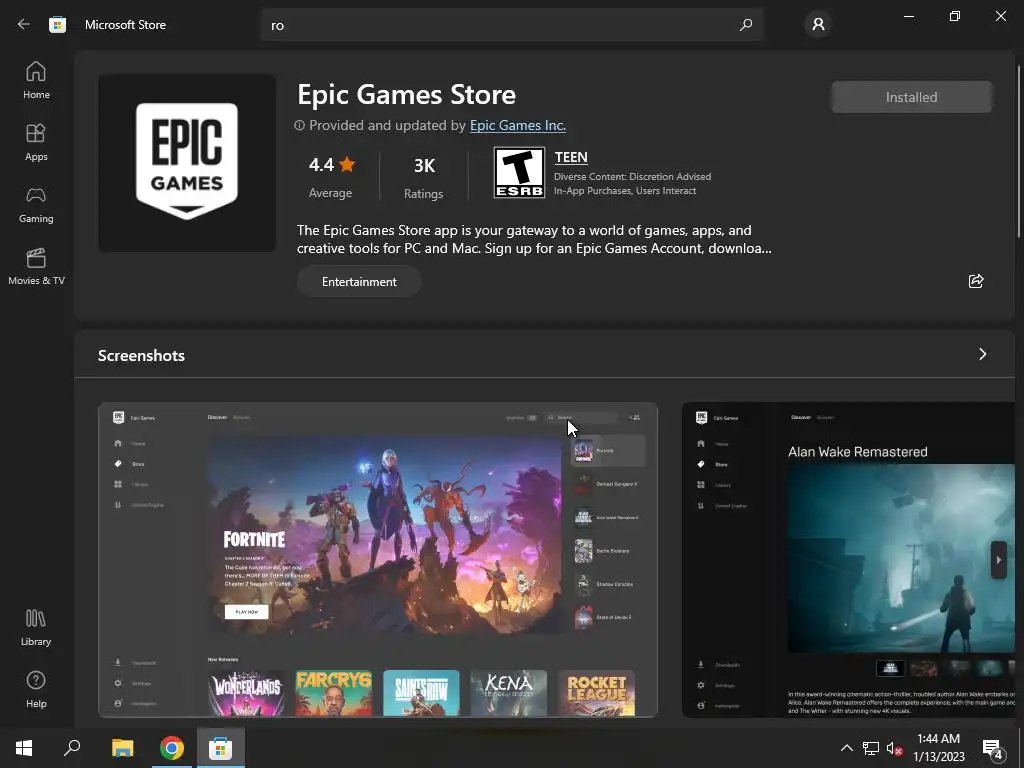Screen dimensions: 1024x768
Task: Show hidden system tray icons
Action: point(846,748)
